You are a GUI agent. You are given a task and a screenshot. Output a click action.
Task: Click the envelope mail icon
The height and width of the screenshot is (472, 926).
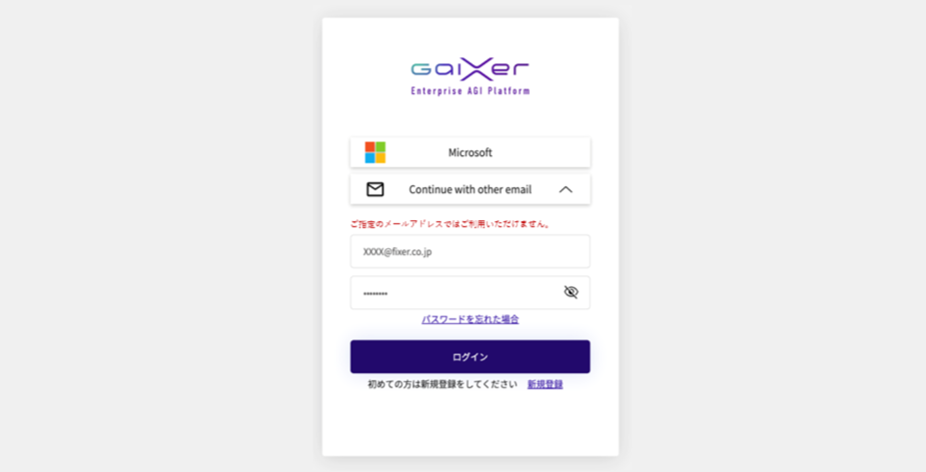375,189
